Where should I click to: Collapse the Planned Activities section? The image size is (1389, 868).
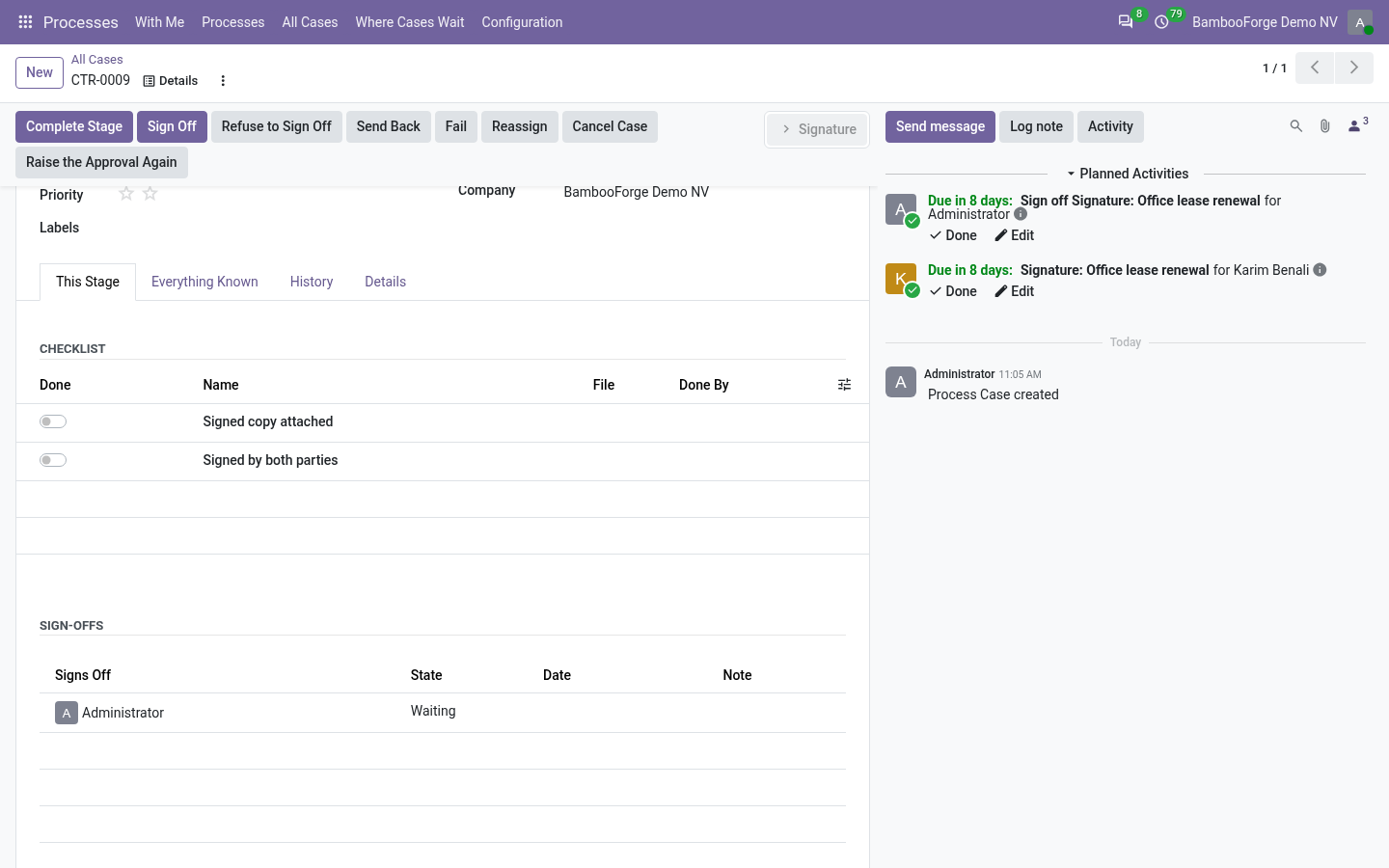point(1128,174)
